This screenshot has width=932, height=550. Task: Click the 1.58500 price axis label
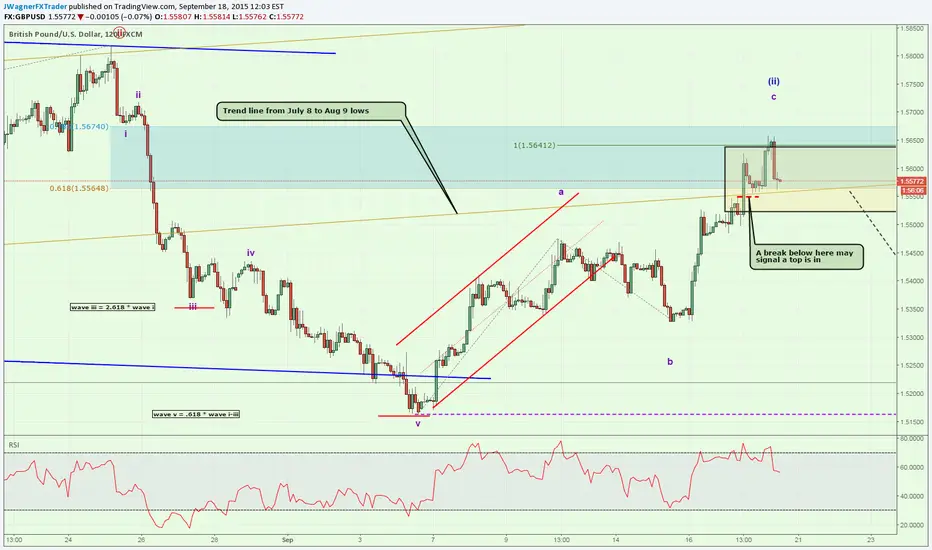tap(912, 28)
